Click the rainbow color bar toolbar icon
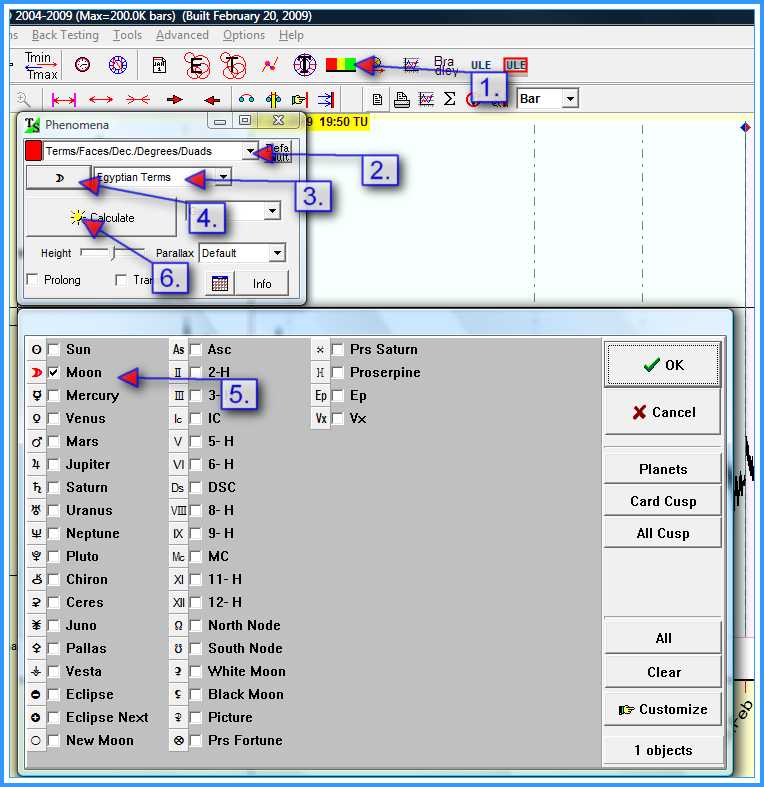Viewport: 764px width, 787px height. click(340, 65)
